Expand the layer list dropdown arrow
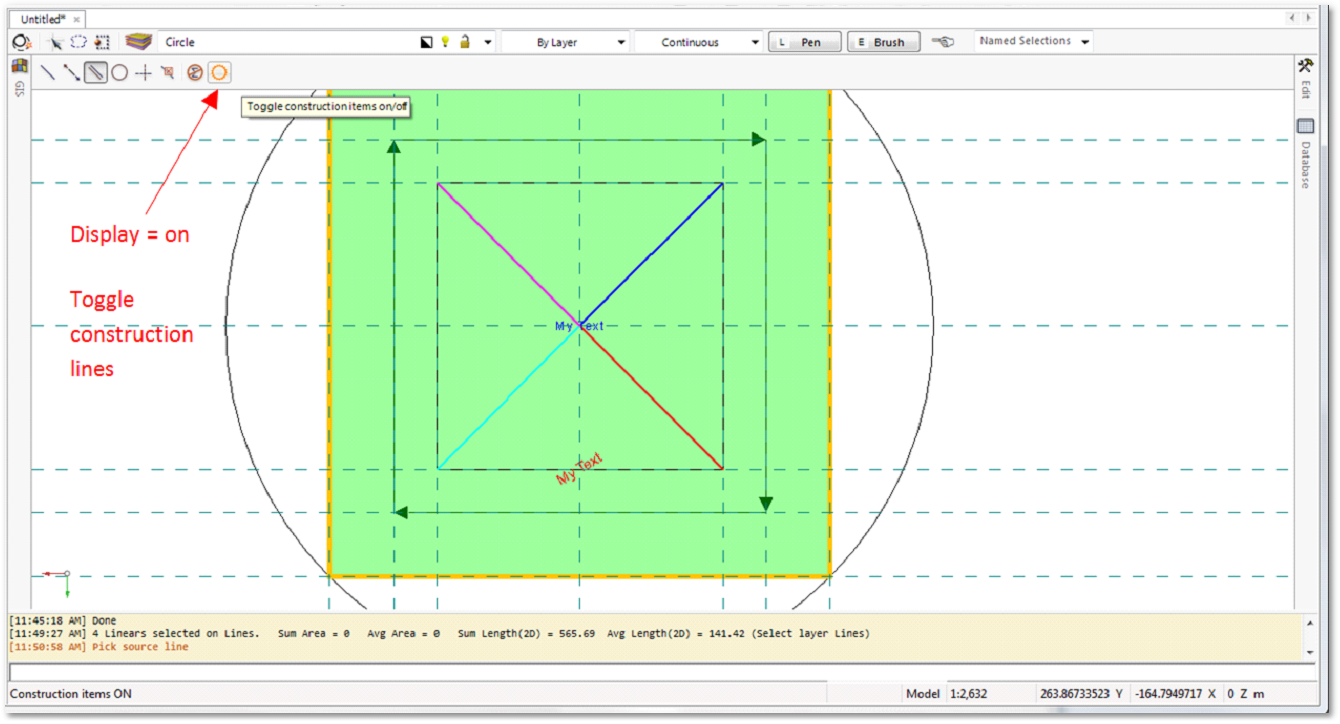Image resolution: width=1340 pixels, height=724 pixels. coord(488,43)
